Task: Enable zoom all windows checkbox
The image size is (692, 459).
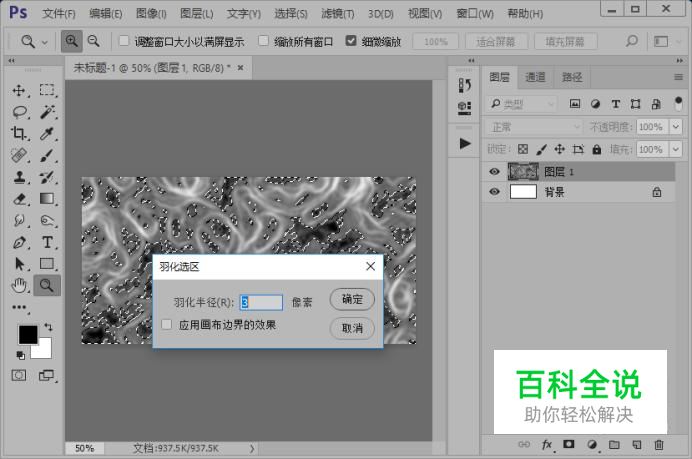Action: (x=263, y=41)
